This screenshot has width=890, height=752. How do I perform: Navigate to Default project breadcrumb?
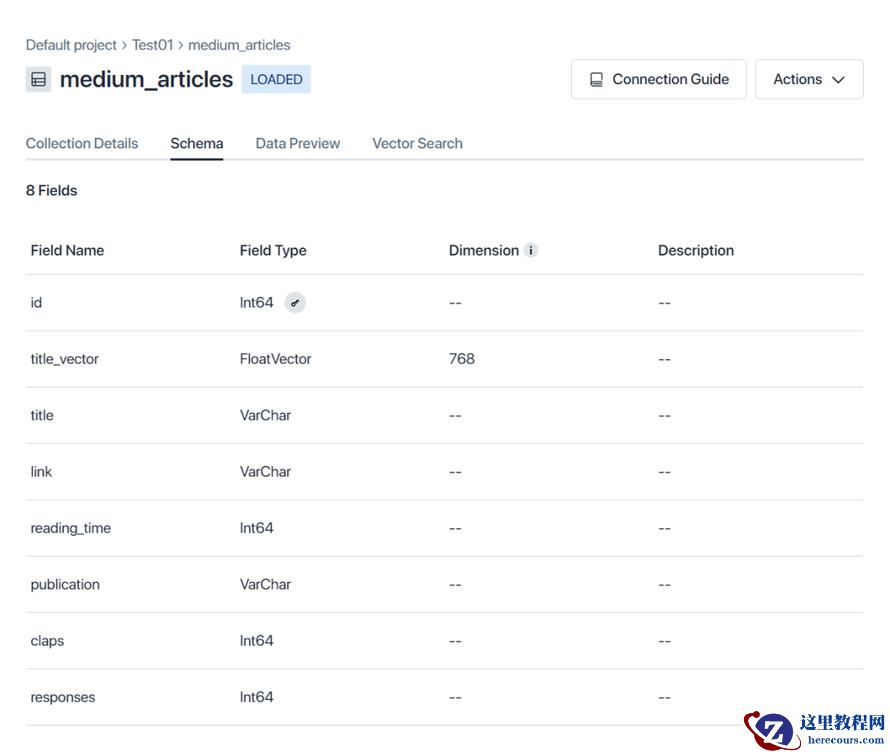[71, 45]
